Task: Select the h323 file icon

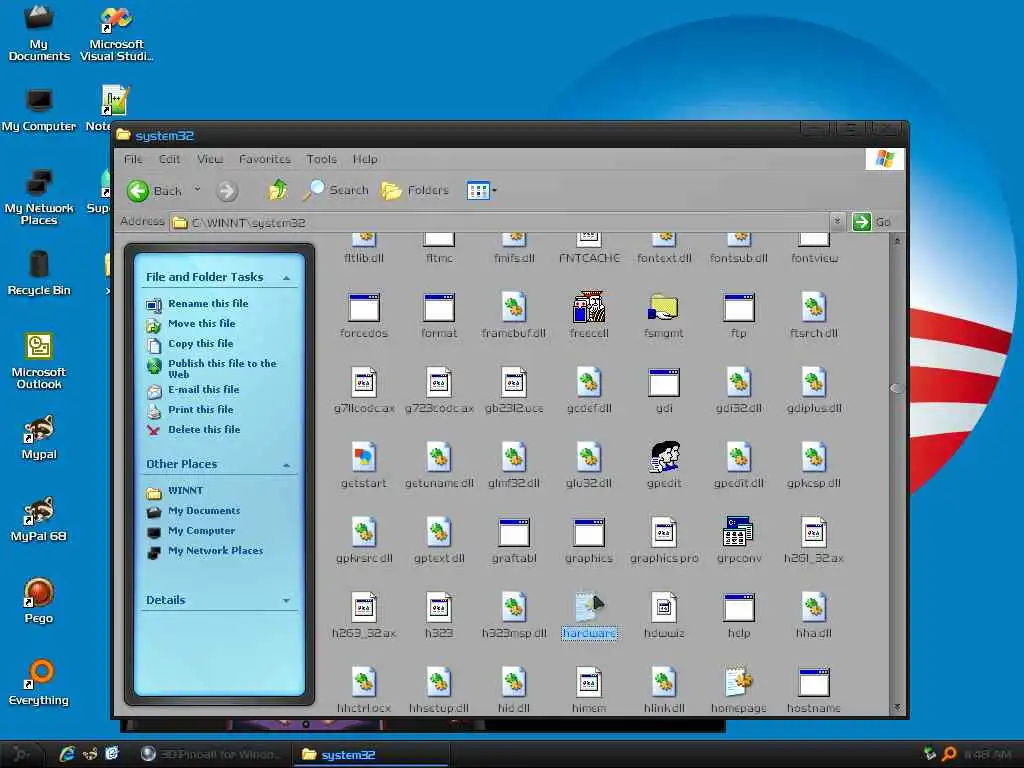Action: point(439,607)
